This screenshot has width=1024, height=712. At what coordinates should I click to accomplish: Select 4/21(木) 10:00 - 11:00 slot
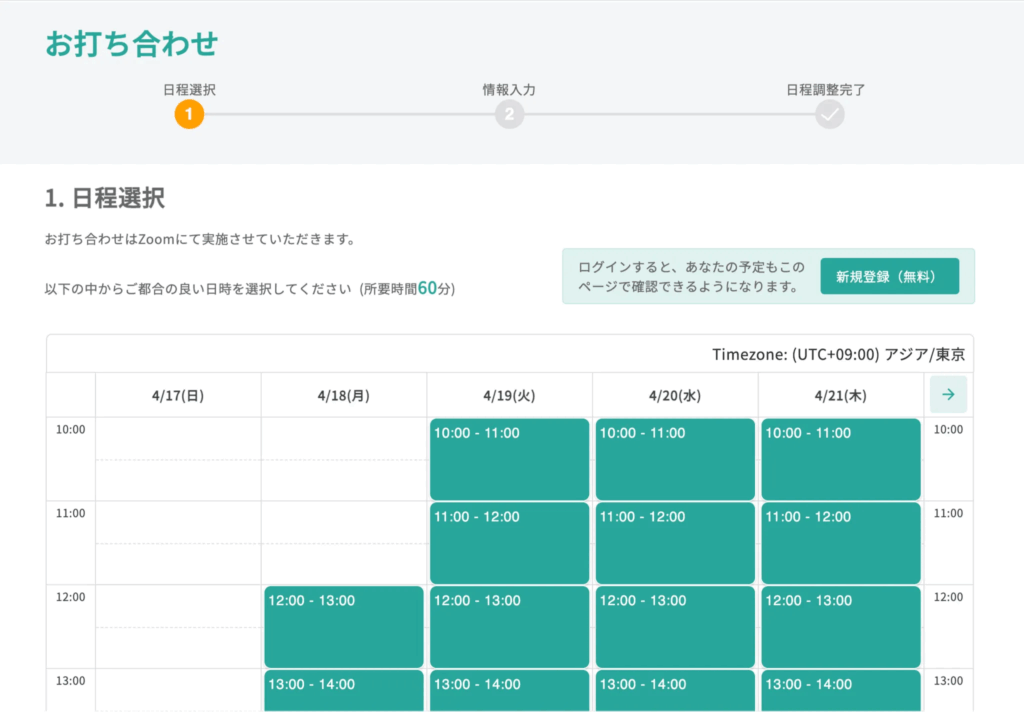pos(840,459)
